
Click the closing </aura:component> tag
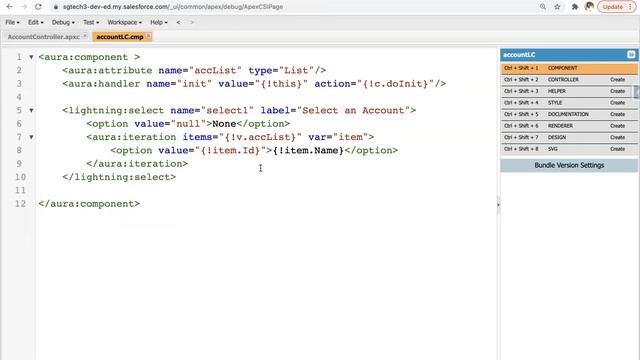[89, 204]
